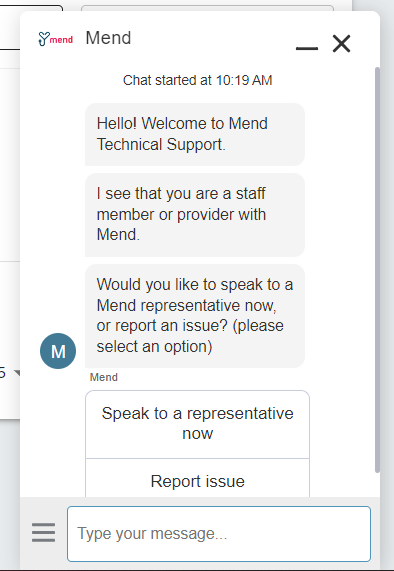
Task: Click the Mend title in chat header
Action: [108, 38]
